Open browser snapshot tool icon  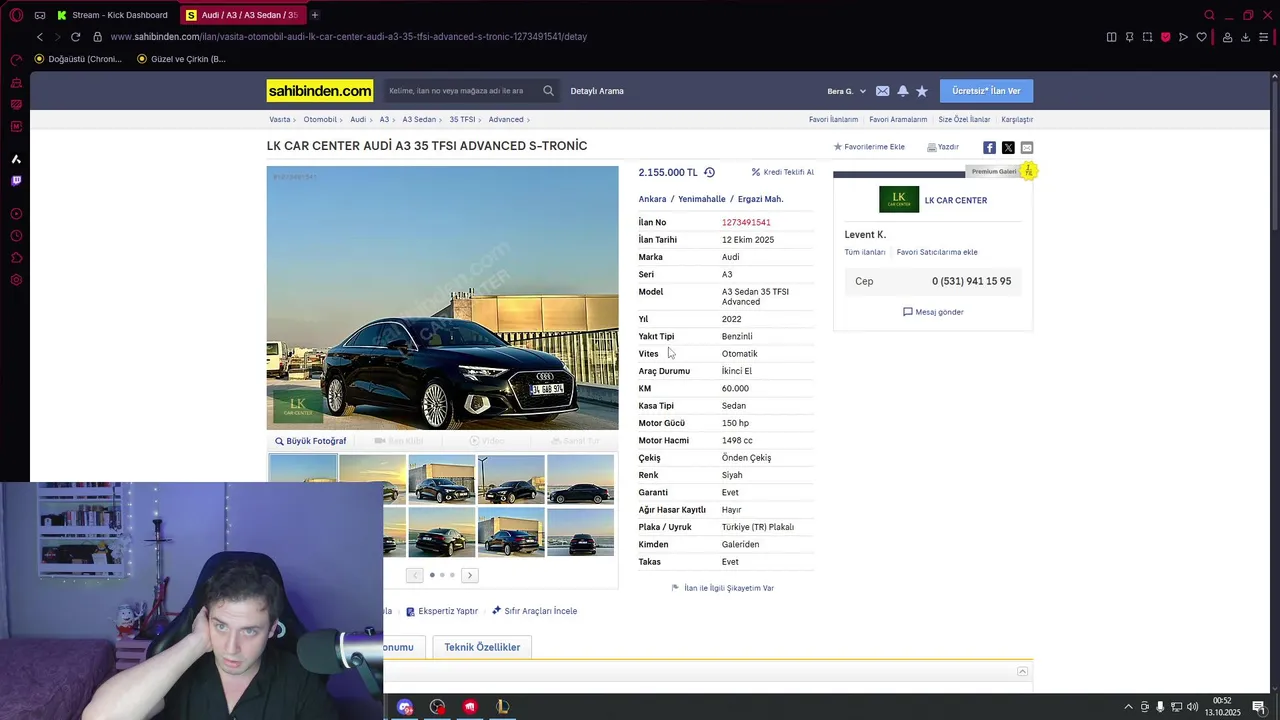click(1147, 37)
